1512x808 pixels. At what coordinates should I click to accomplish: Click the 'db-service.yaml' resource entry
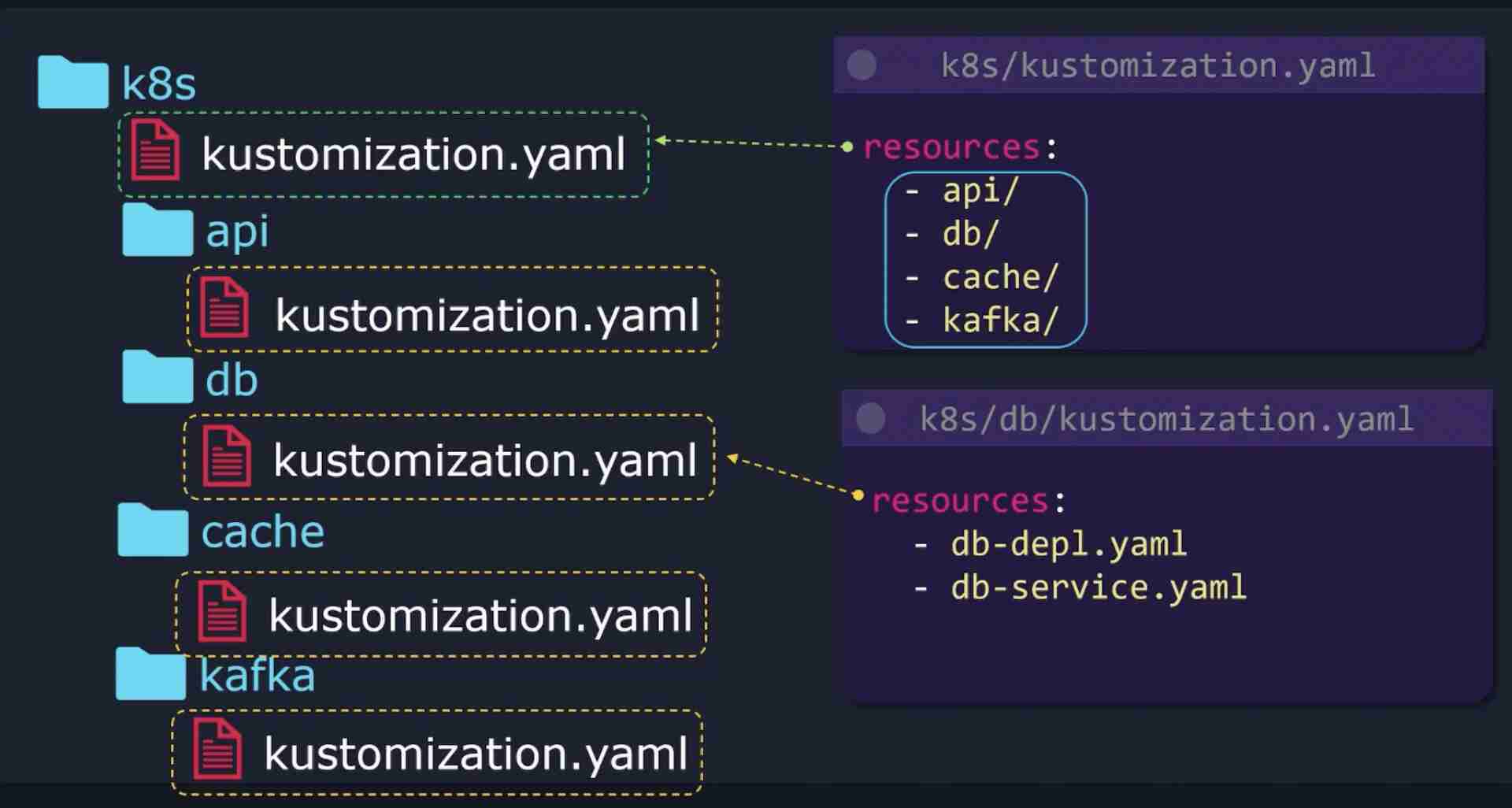click(1099, 588)
